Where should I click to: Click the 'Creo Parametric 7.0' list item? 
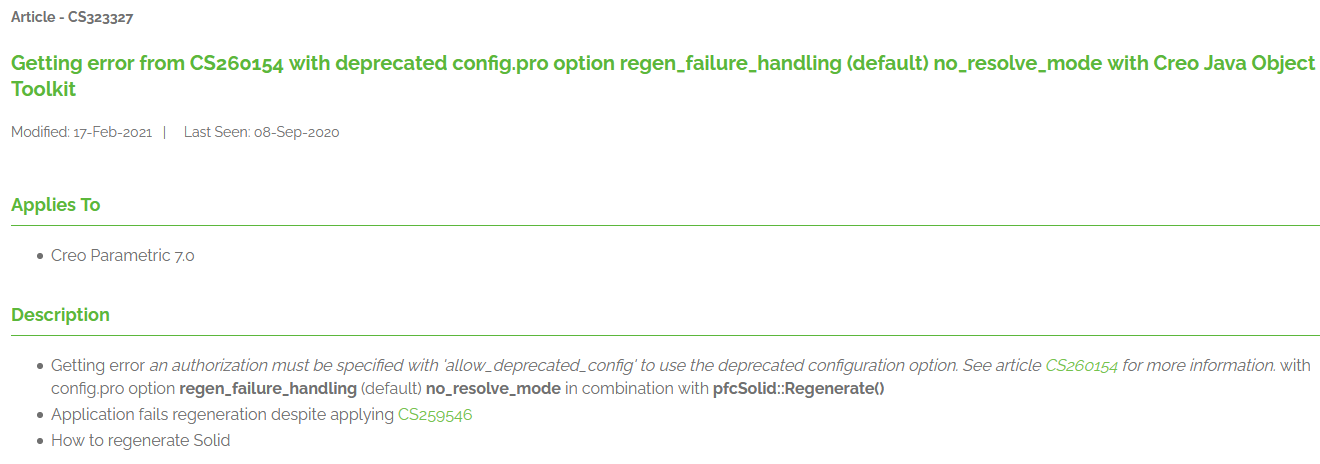[x=123, y=256]
